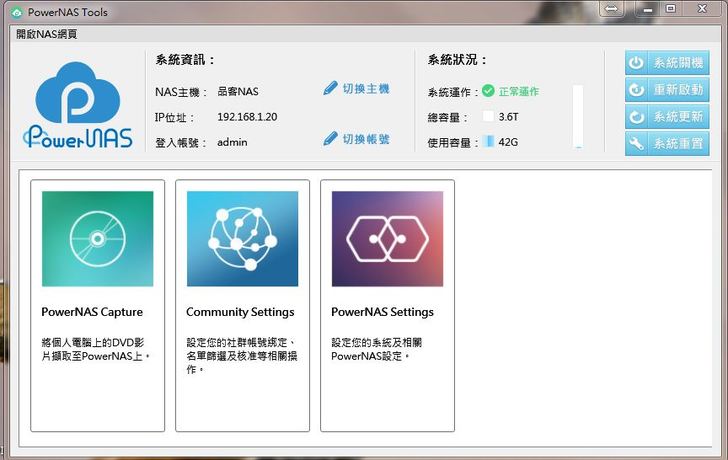Click the wrench icon on 系統重置
The image size is (728, 460).
(636, 143)
